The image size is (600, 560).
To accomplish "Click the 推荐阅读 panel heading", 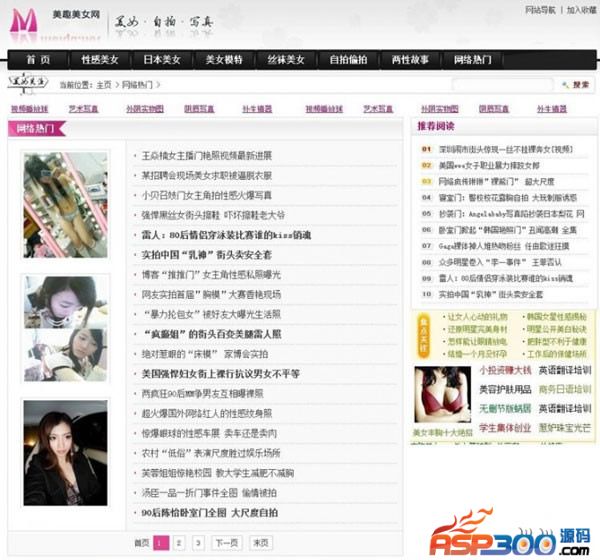I will [x=435, y=126].
